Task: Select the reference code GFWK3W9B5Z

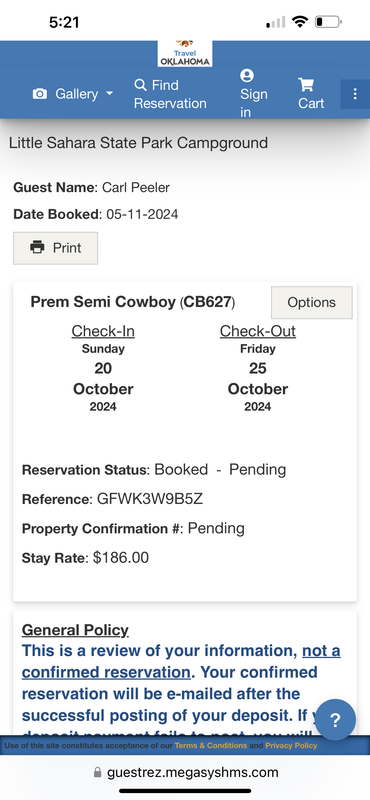Action: [x=150, y=499]
